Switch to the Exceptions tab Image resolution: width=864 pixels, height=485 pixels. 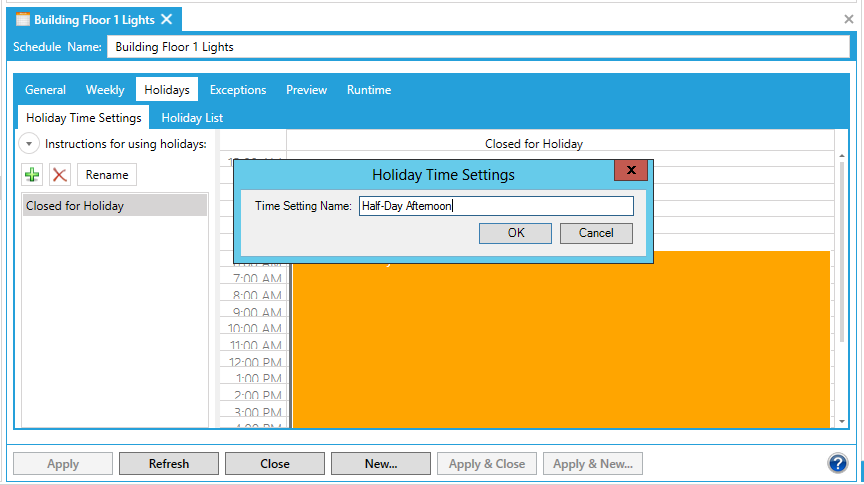[238, 90]
